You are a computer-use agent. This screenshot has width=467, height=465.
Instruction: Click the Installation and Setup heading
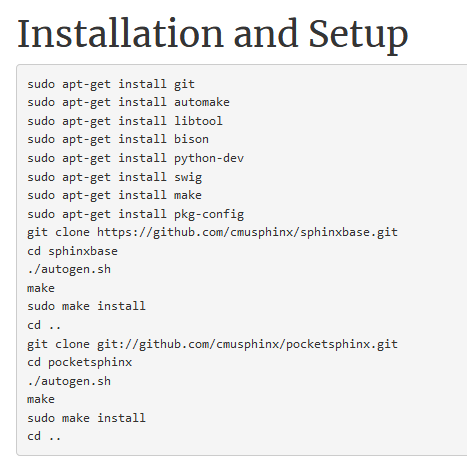pos(213,34)
